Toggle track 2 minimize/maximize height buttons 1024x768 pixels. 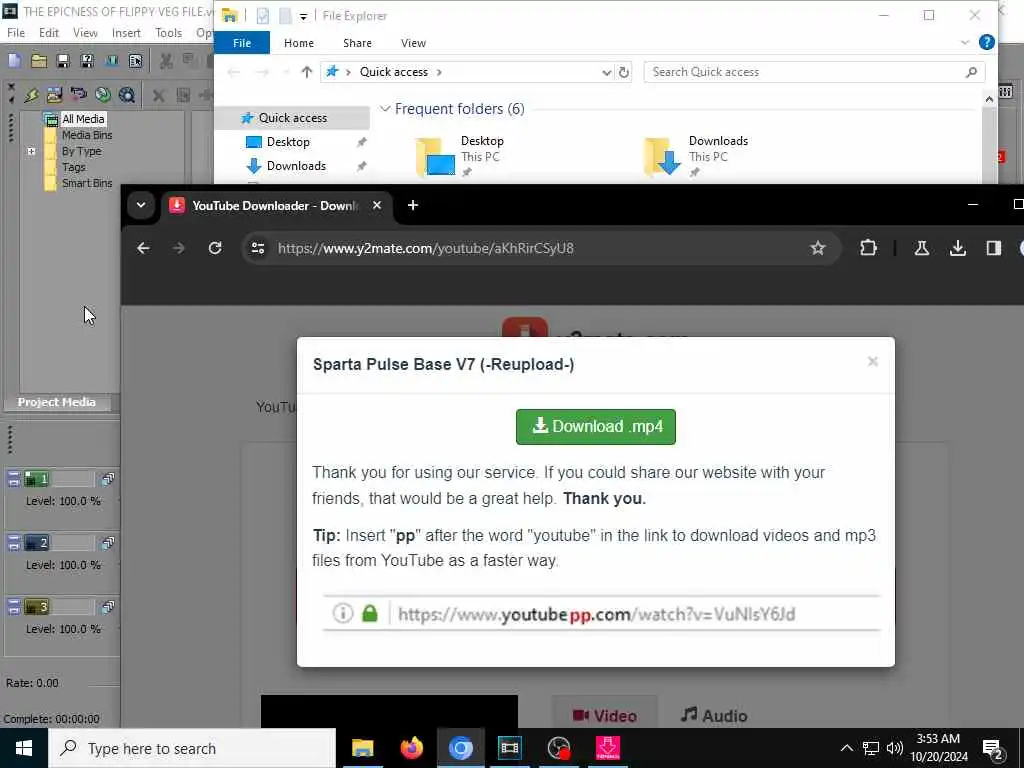[x=14, y=543]
